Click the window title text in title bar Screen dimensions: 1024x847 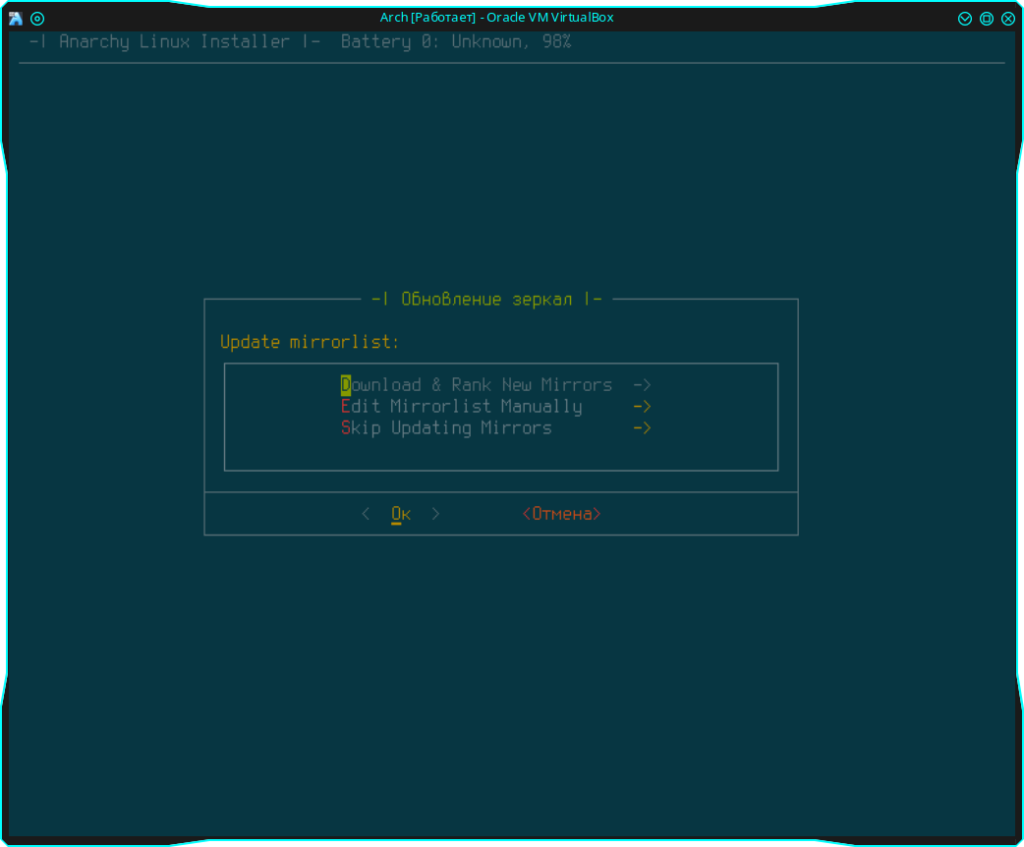point(496,18)
